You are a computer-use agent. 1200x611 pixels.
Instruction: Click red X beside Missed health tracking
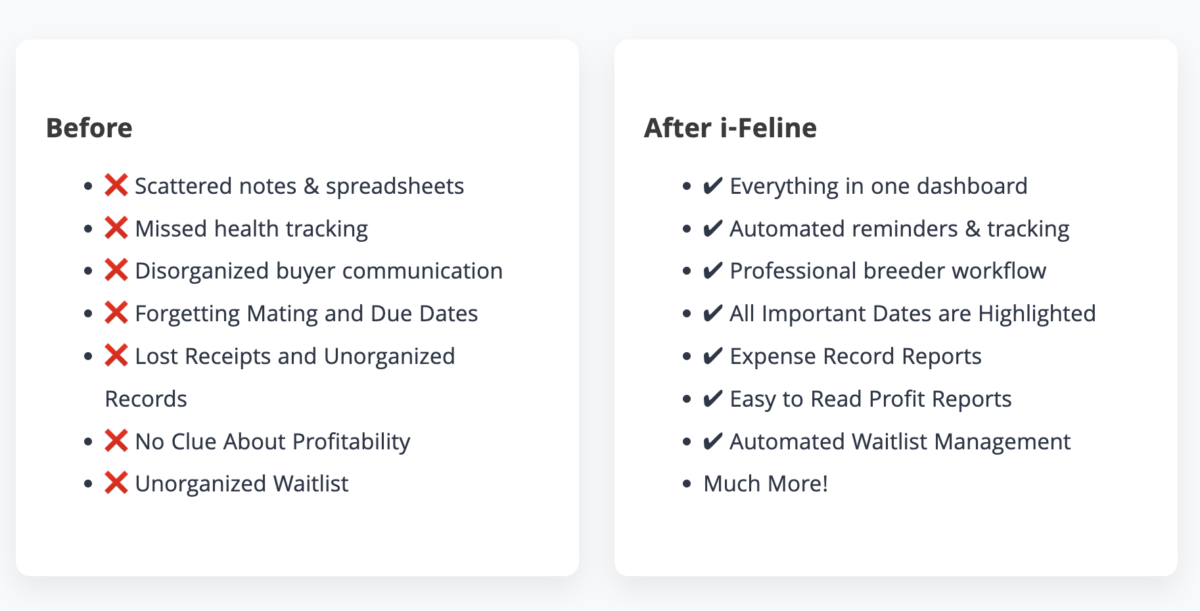tap(117, 229)
